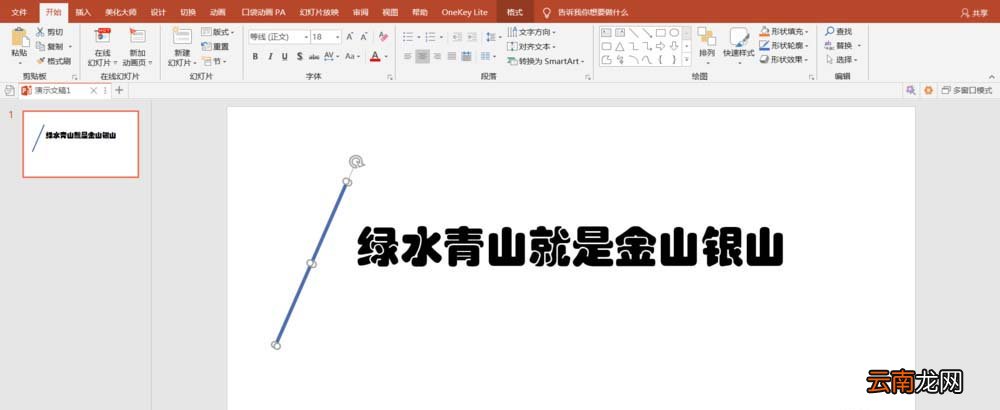
Task: Toggle Italic formatting
Action: [270, 57]
